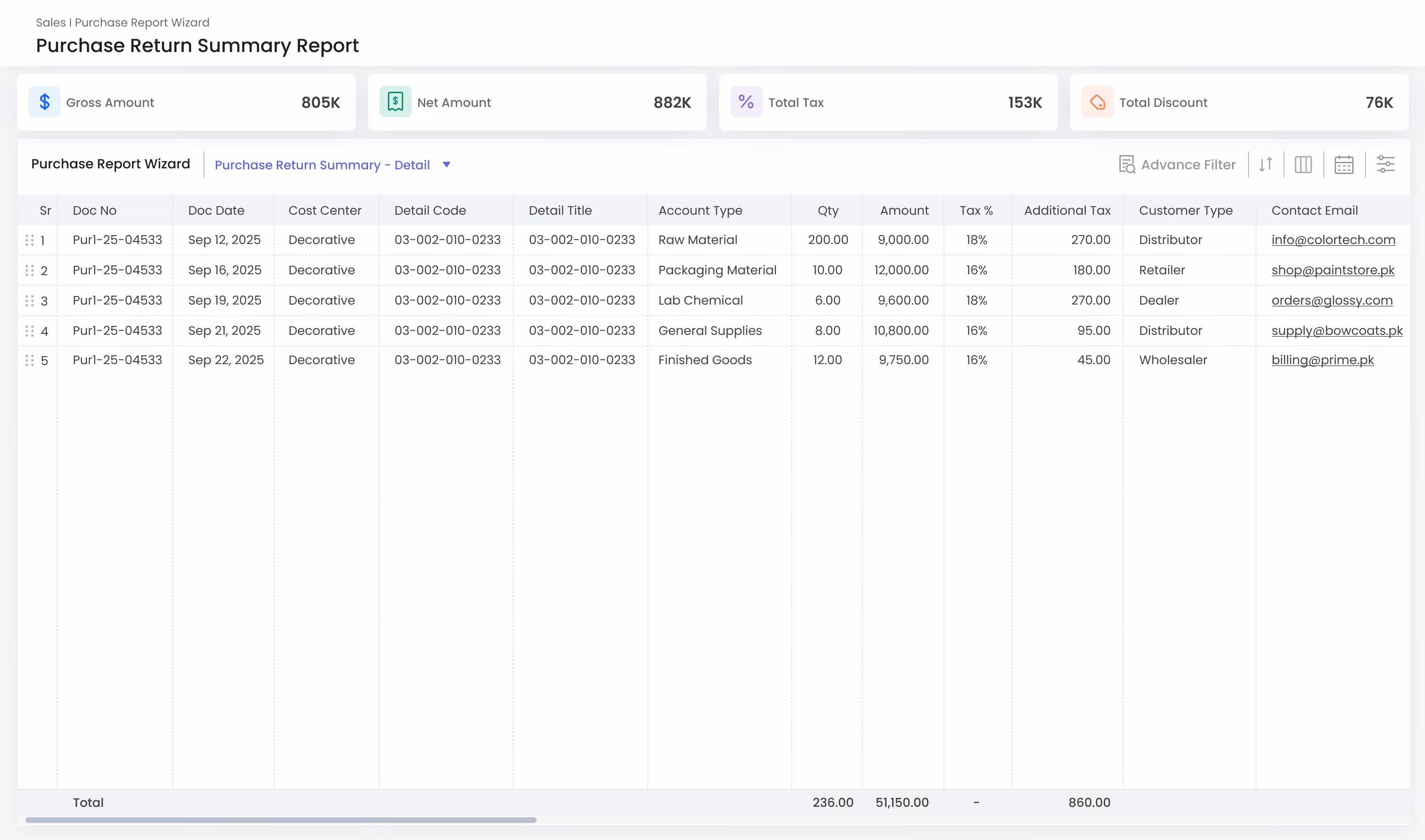Click the Qty column header
This screenshot has height=840, width=1425.
click(828, 210)
